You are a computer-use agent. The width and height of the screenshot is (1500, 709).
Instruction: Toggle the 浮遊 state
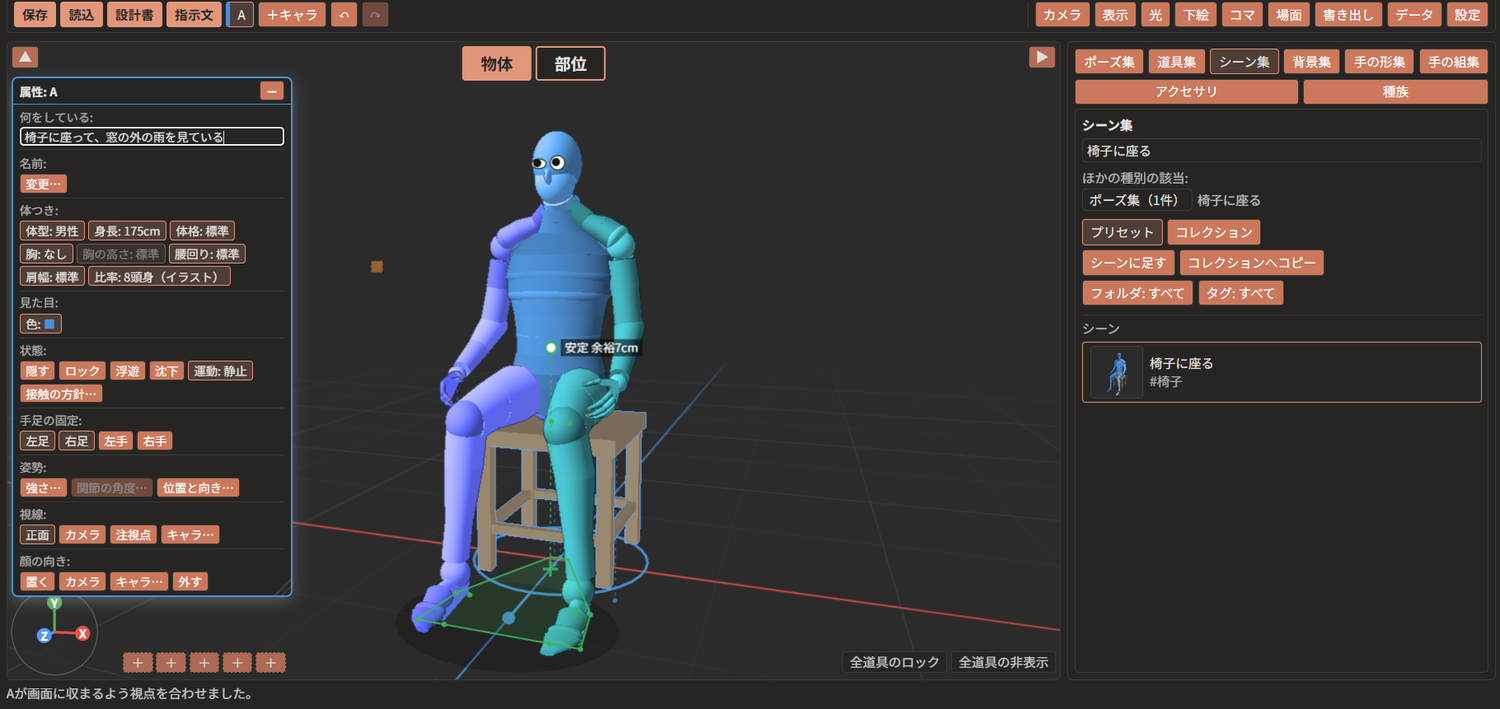pos(127,371)
